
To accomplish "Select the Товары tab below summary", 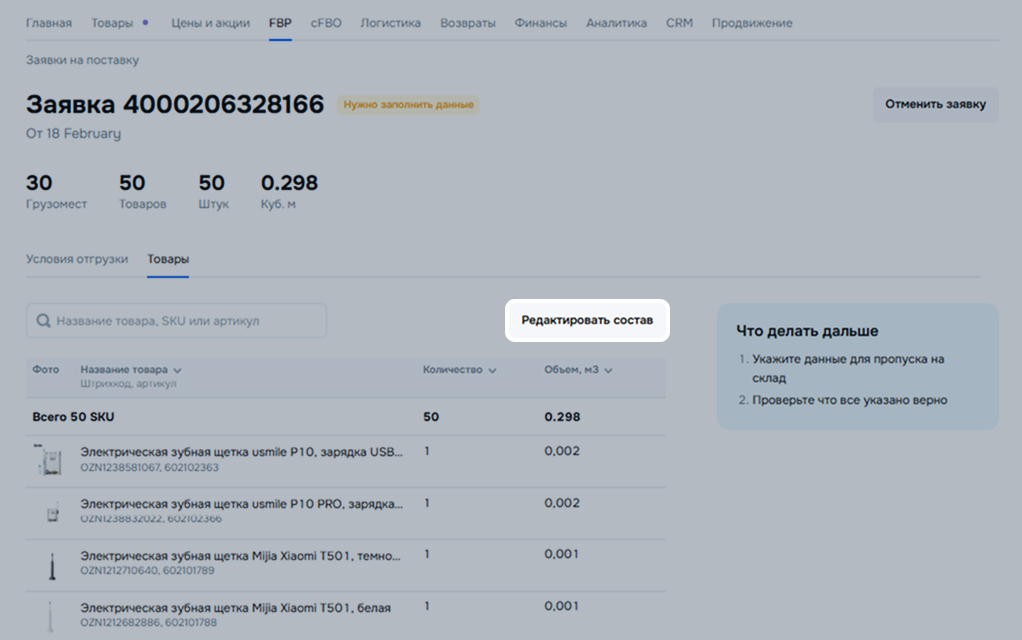I will (168, 259).
